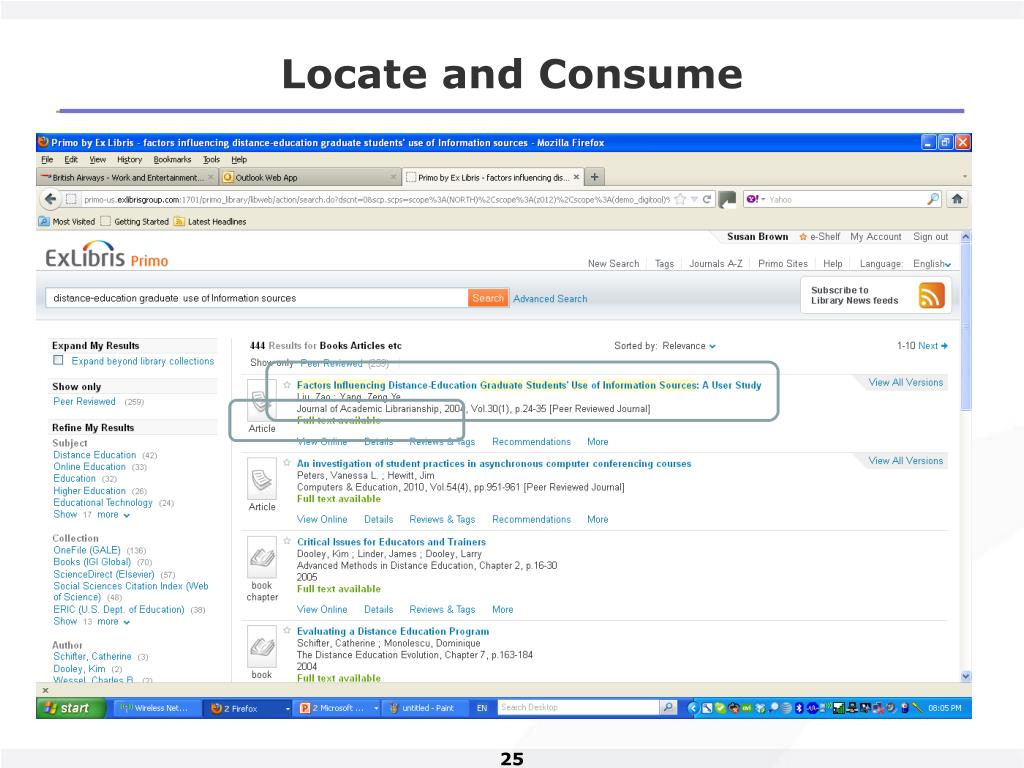This screenshot has height=768, width=1024.
Task: Click the Firefox URL address field
Action: tap(376, 199)
